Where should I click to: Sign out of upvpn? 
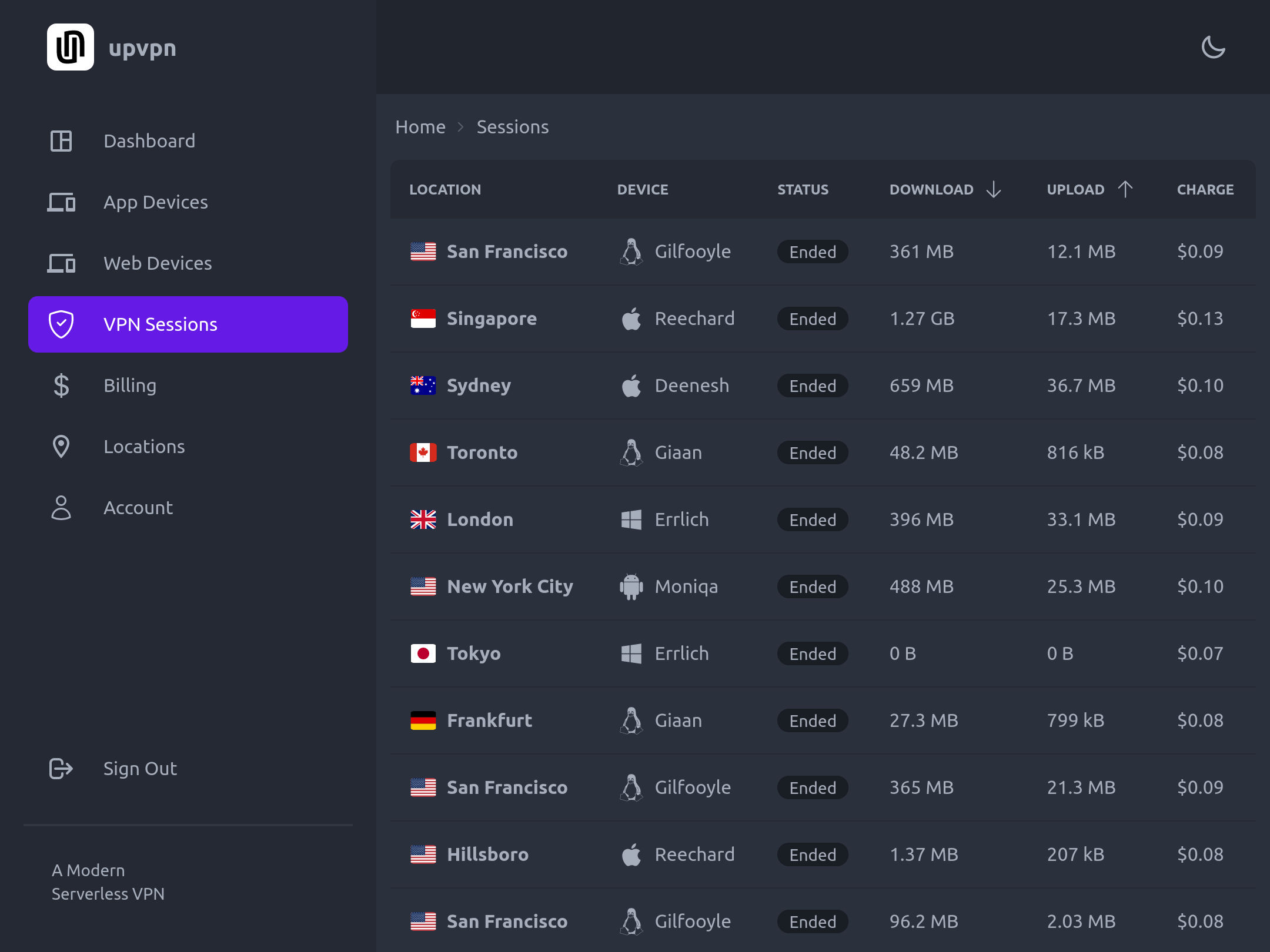tap(140, 768)
